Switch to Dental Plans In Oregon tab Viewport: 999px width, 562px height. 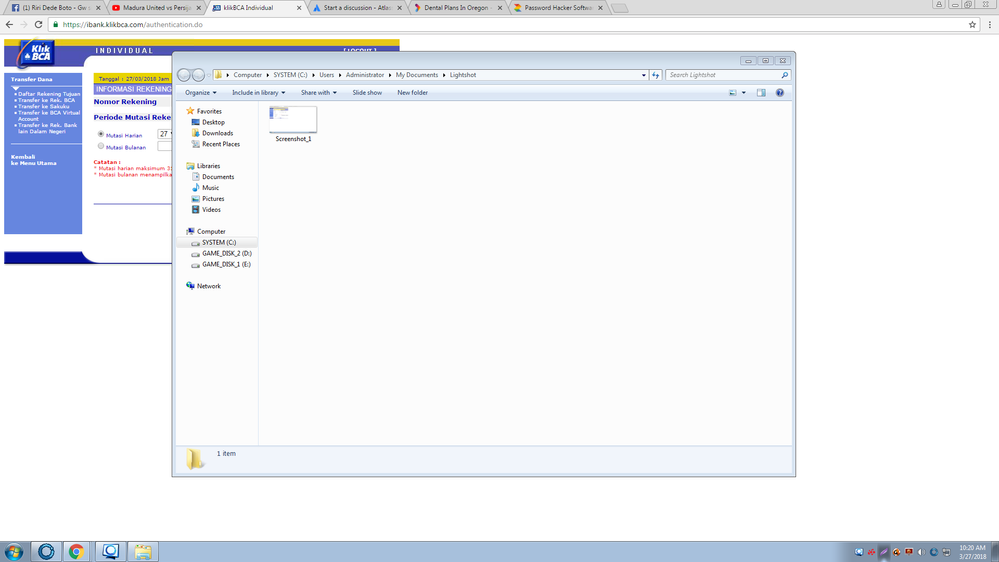tap(457, 8)
